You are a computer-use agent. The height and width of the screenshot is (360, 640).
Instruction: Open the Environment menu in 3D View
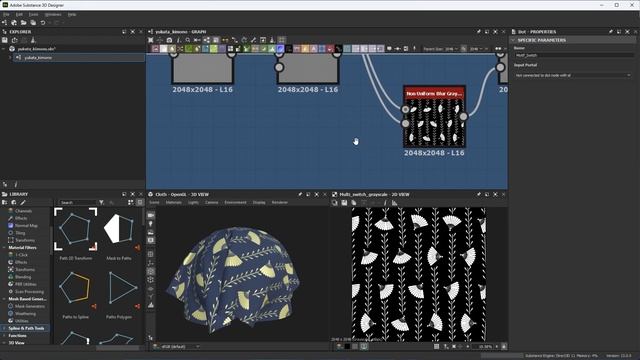(x=236, y=202)
